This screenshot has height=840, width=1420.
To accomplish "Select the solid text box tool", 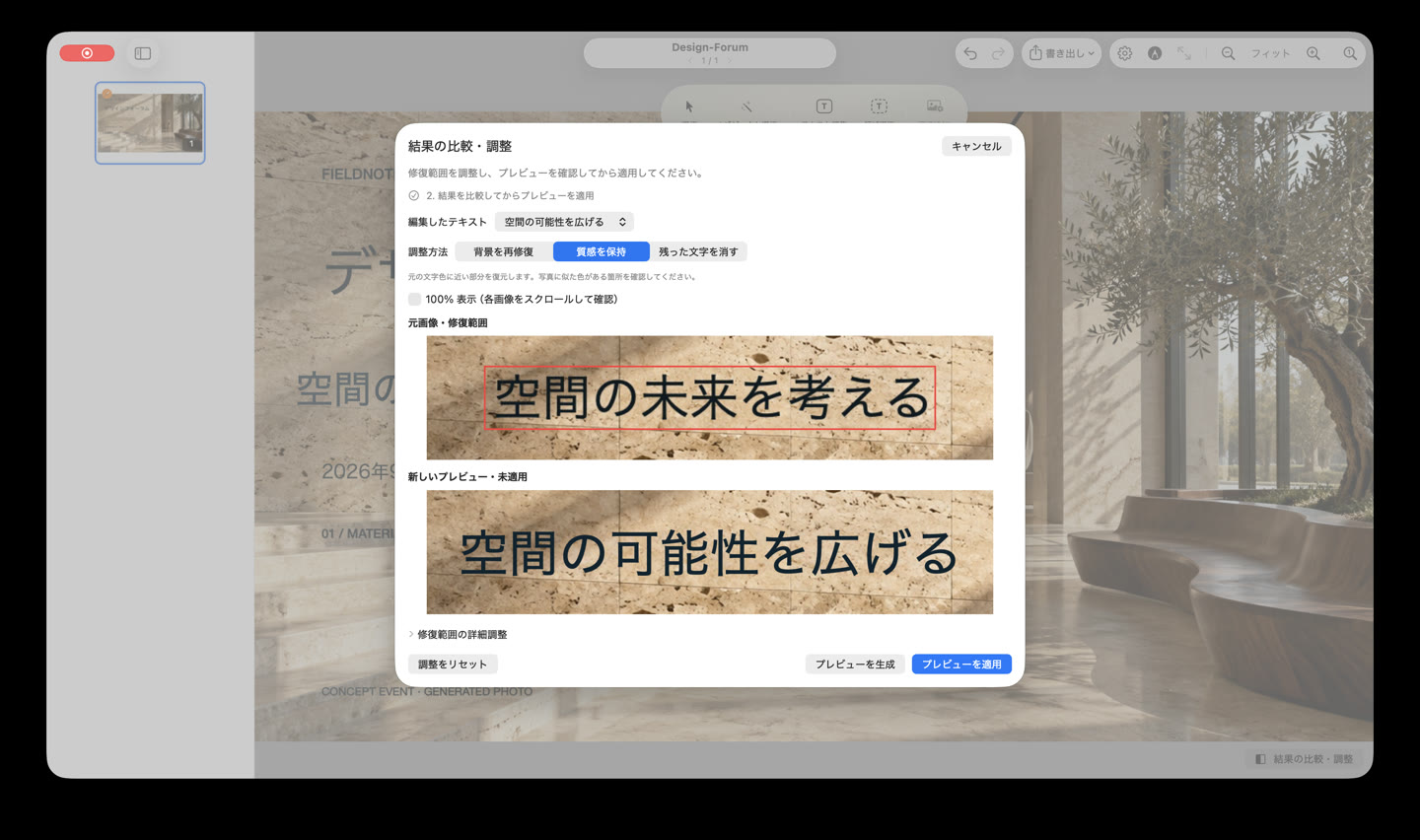I will (824, 106).
